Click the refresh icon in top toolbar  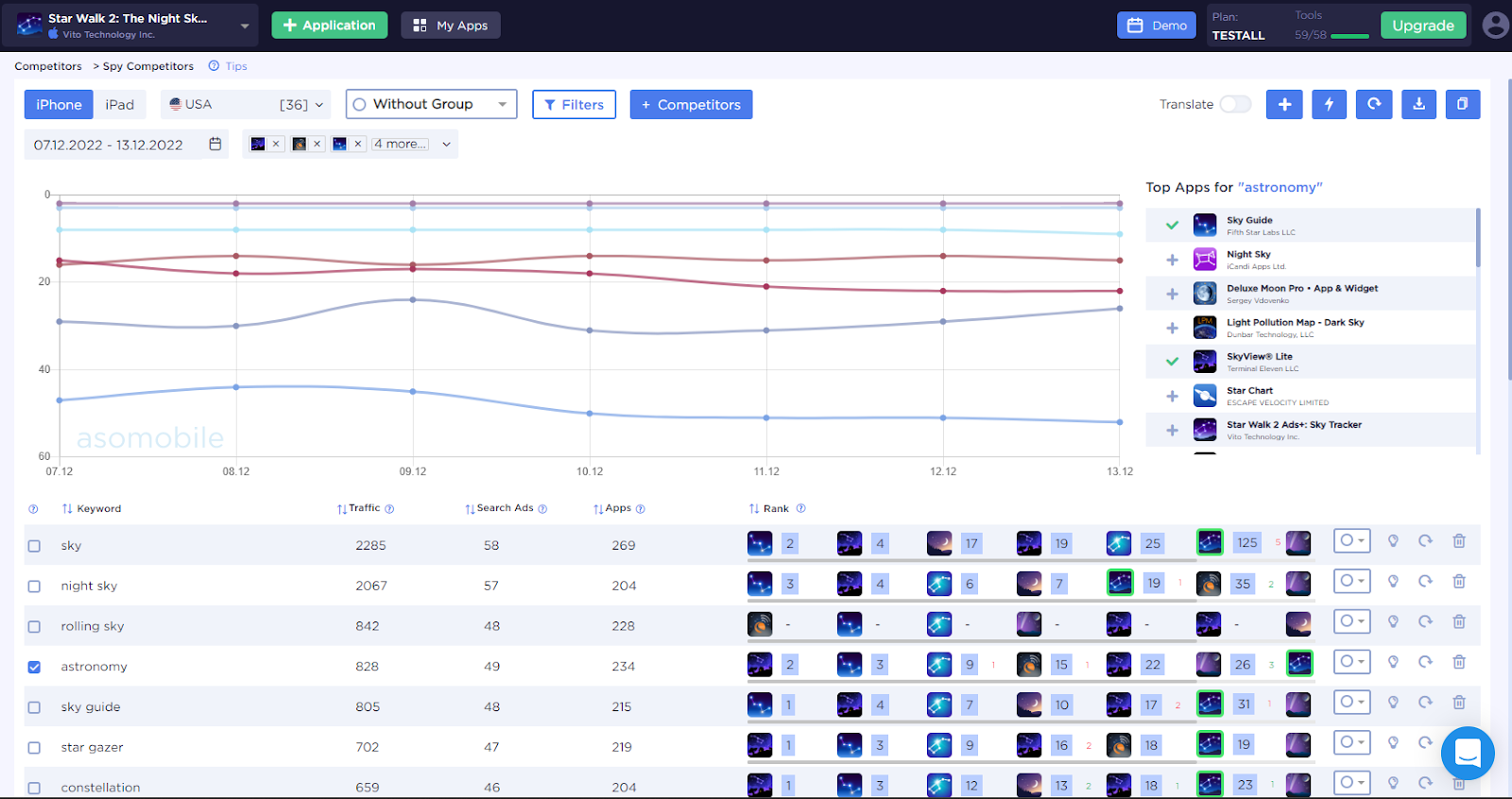[1374, 105]
